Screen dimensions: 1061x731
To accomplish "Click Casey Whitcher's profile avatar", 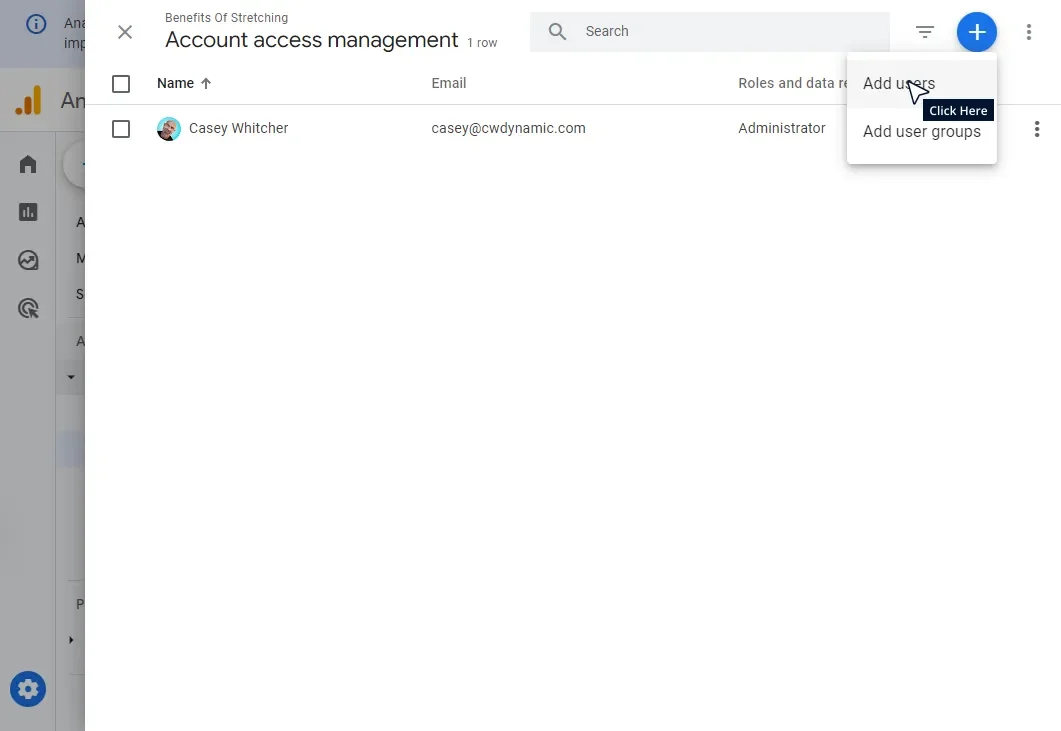I will pyautogui.click(x=168, y=128).
